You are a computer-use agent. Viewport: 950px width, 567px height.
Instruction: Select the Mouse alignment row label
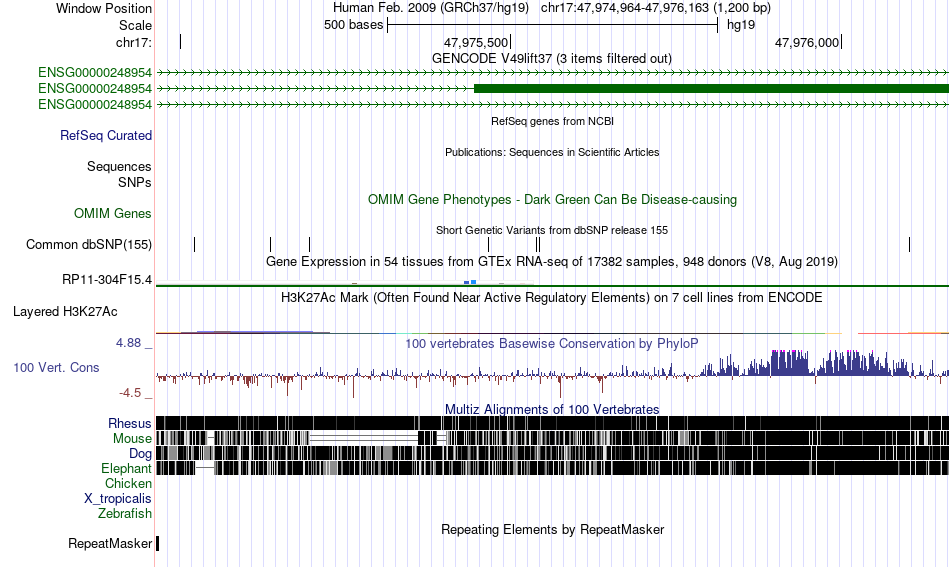tap(132, 439)
